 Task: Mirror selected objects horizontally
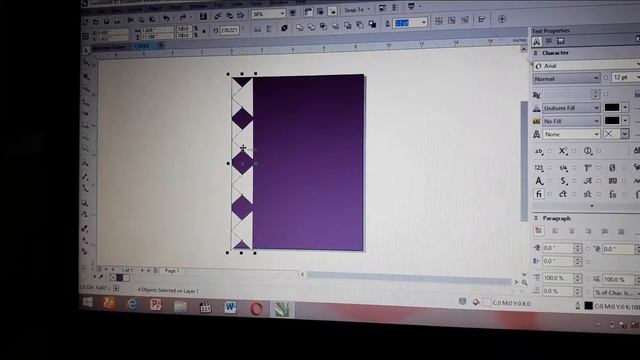257,29
